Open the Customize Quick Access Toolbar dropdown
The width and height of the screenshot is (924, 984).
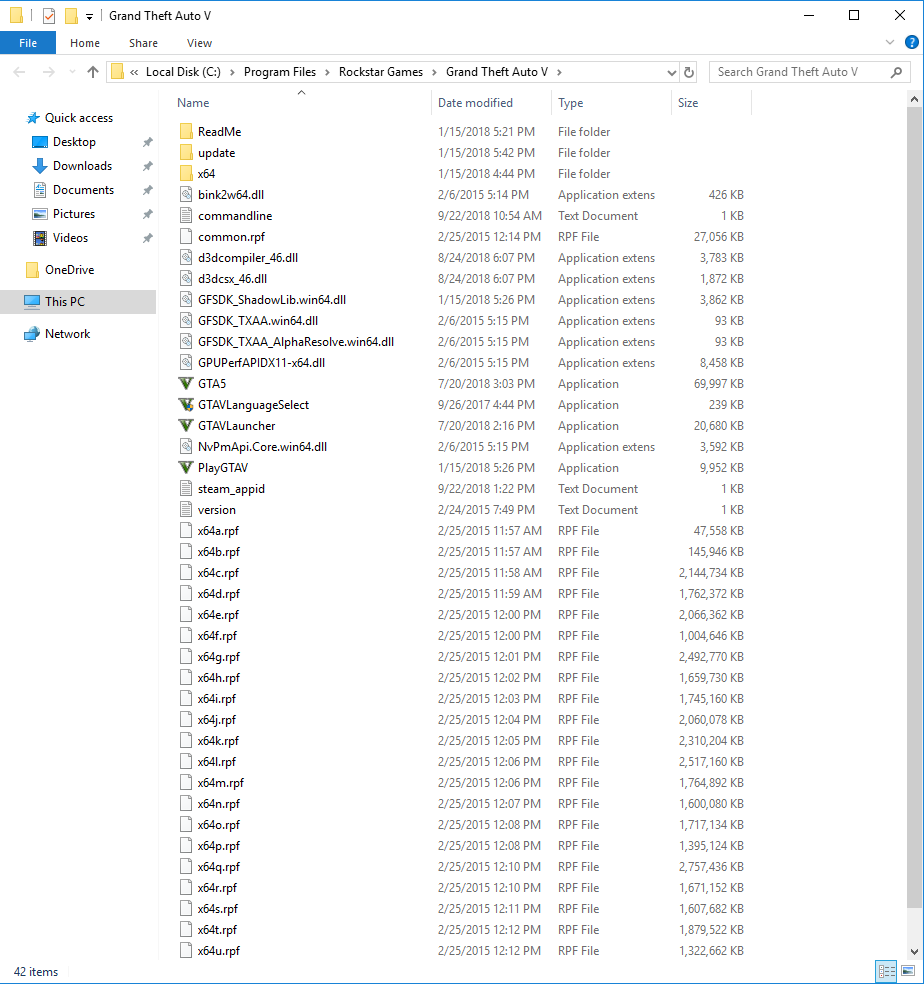click(90, 17)
